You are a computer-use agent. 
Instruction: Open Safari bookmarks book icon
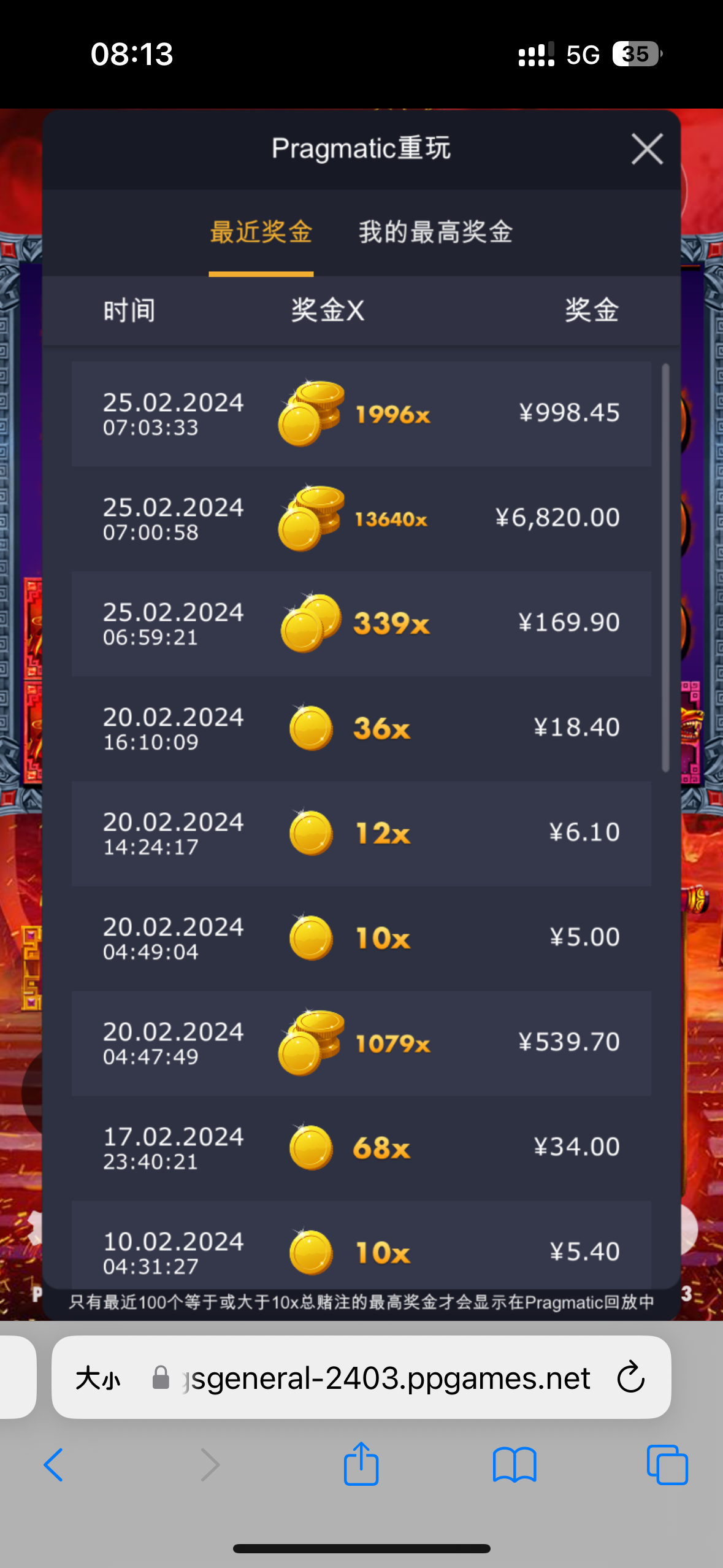515,1465
